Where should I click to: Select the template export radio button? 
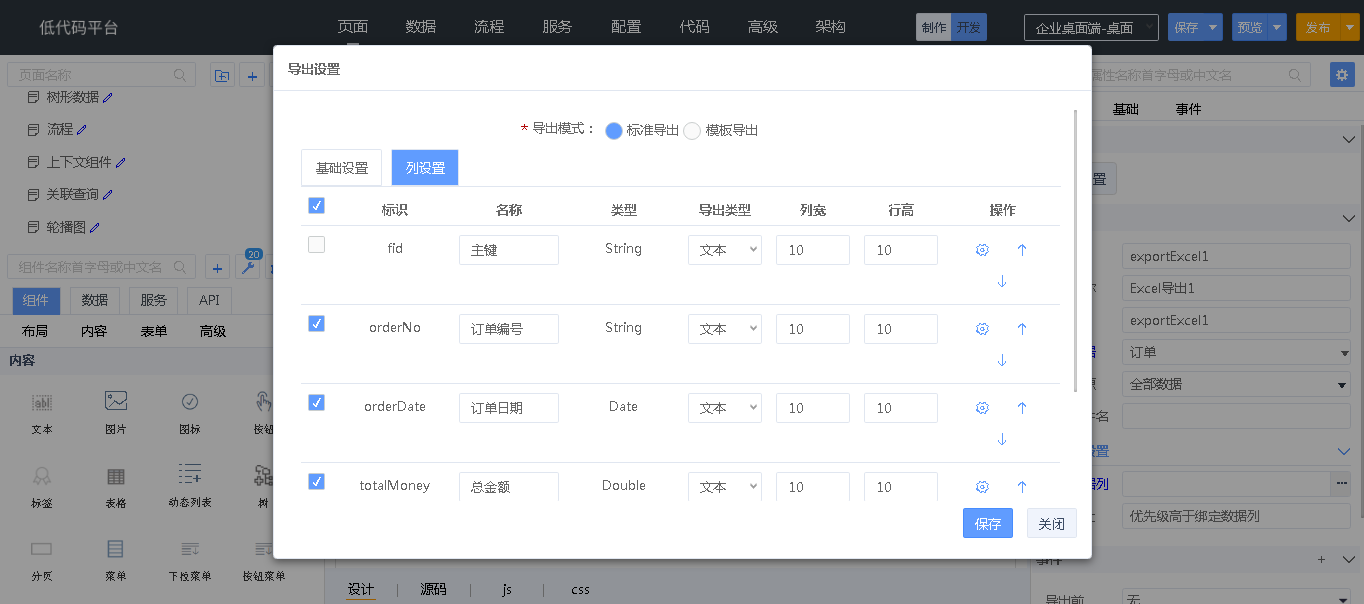pyautogui.click(x=692, y=131)
